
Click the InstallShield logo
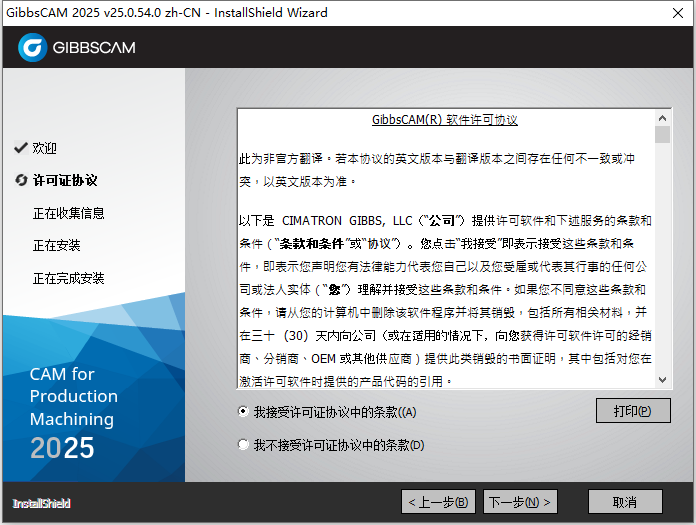41,503
